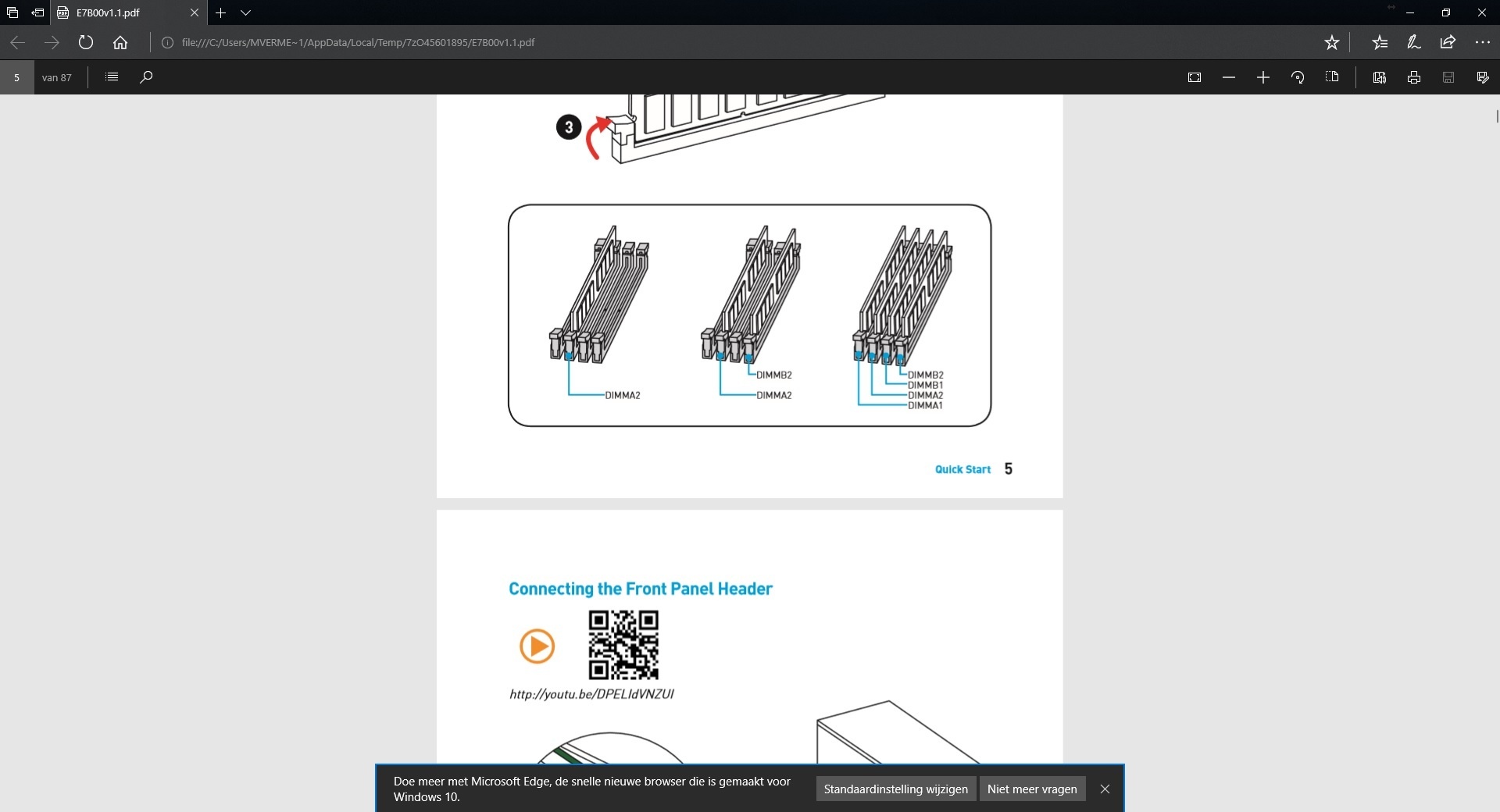Open the Home page
The image size is (1500, 812).
point(120,42)
